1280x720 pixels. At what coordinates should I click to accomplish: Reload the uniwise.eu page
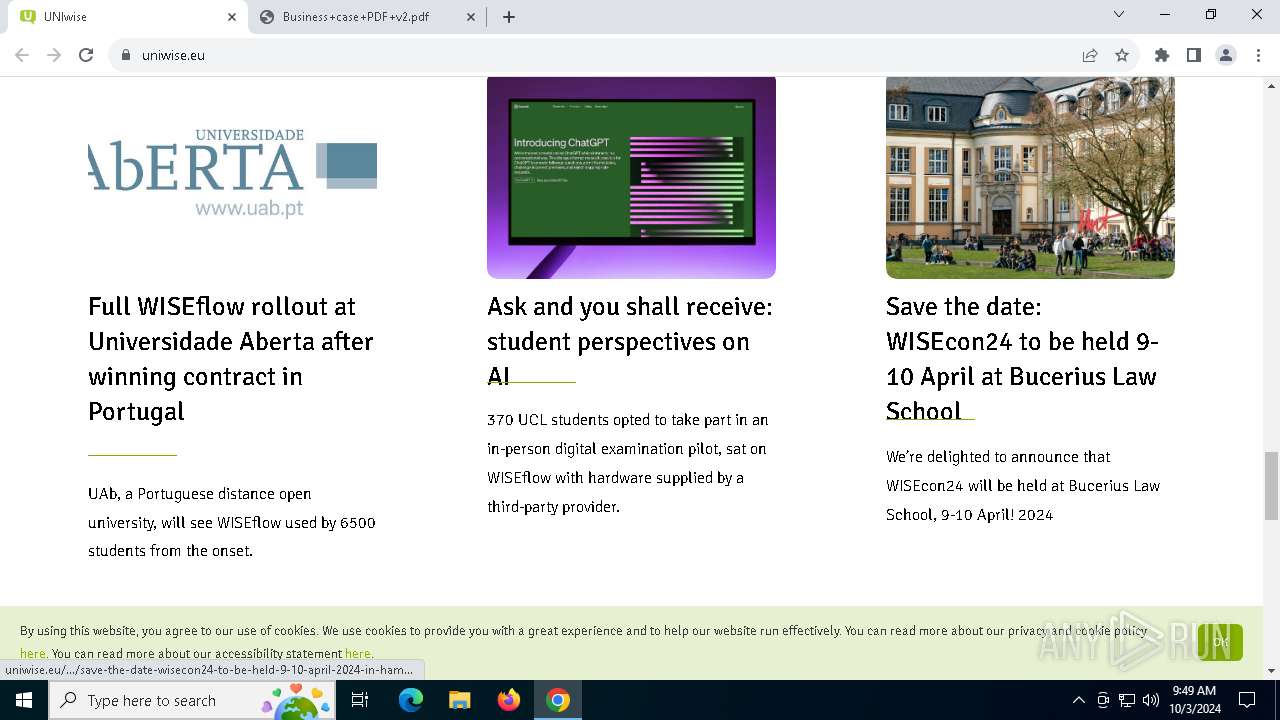[x=86, y=55]
